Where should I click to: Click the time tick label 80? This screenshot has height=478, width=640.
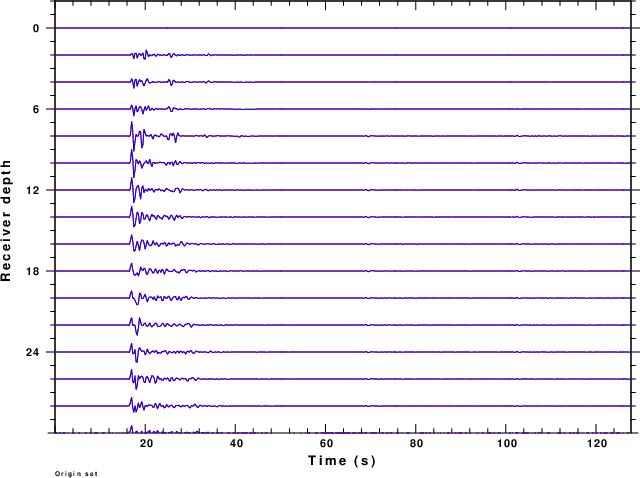416,444
